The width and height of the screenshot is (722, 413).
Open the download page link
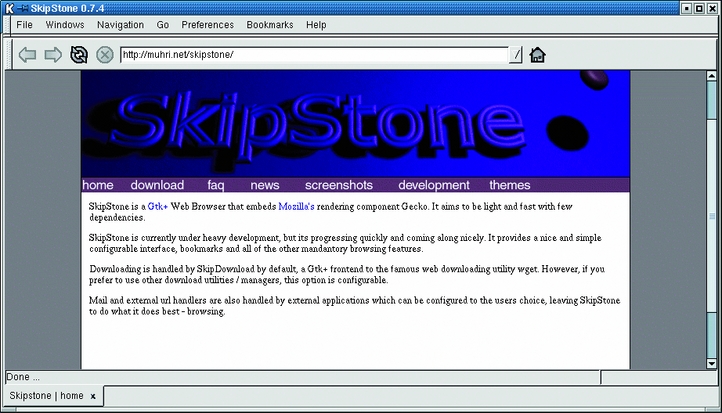coord(157,185)
